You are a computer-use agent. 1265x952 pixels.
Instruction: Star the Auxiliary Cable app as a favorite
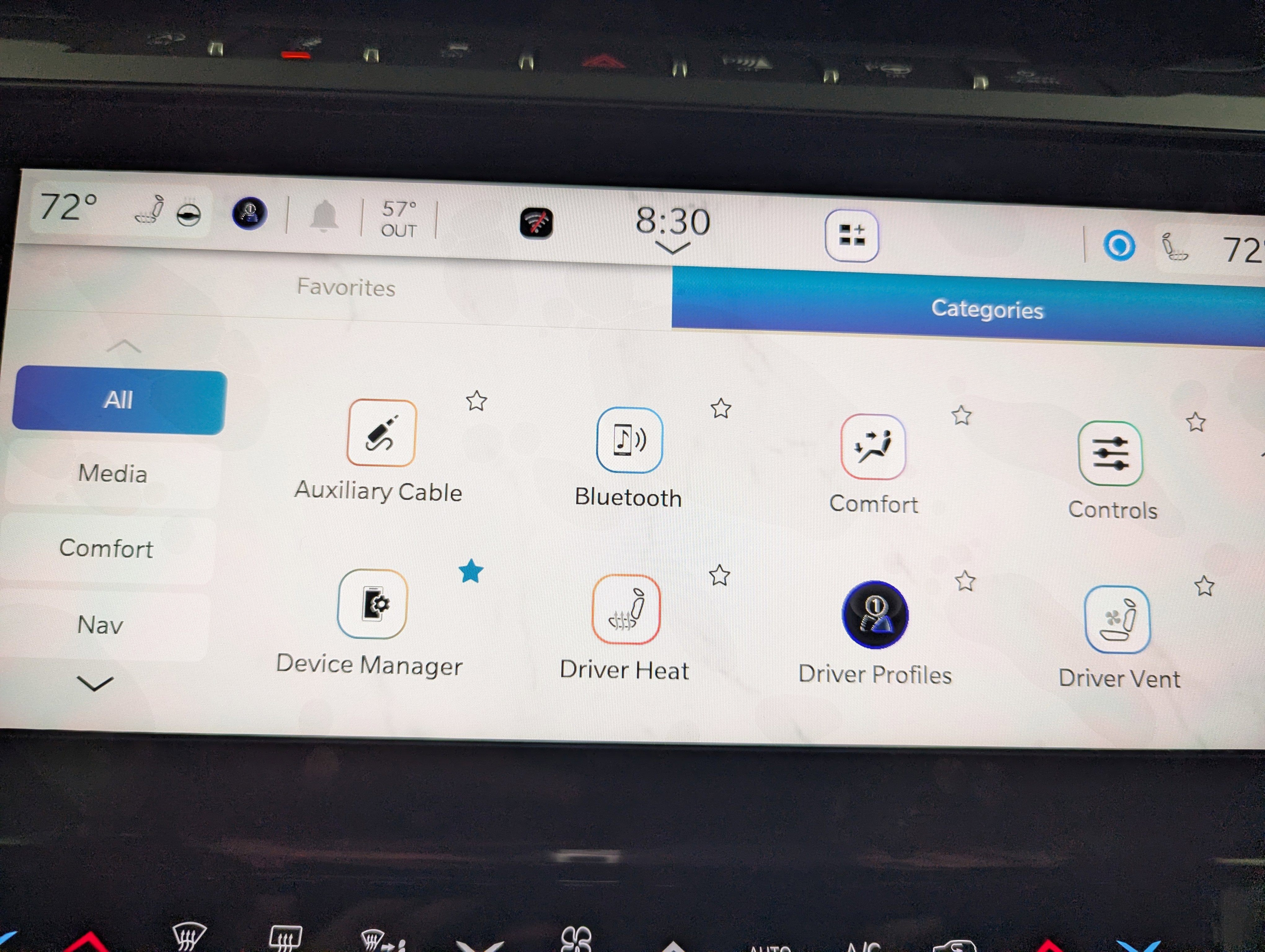pos(476,401)
